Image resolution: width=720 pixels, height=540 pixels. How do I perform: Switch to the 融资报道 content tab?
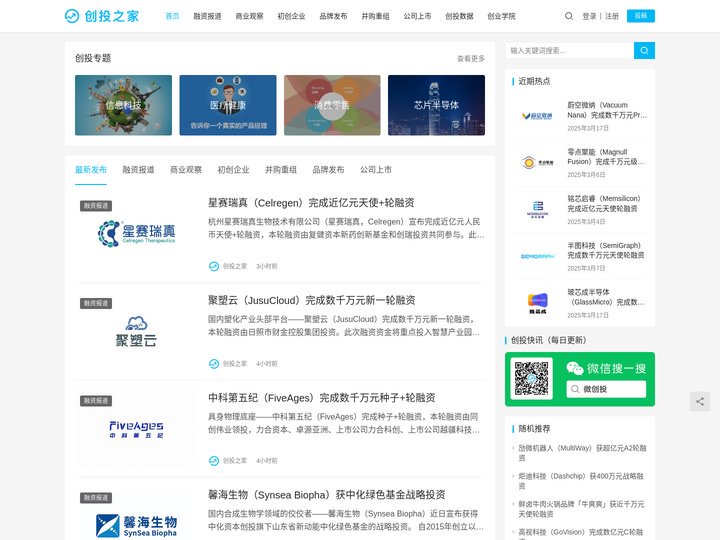138,170
